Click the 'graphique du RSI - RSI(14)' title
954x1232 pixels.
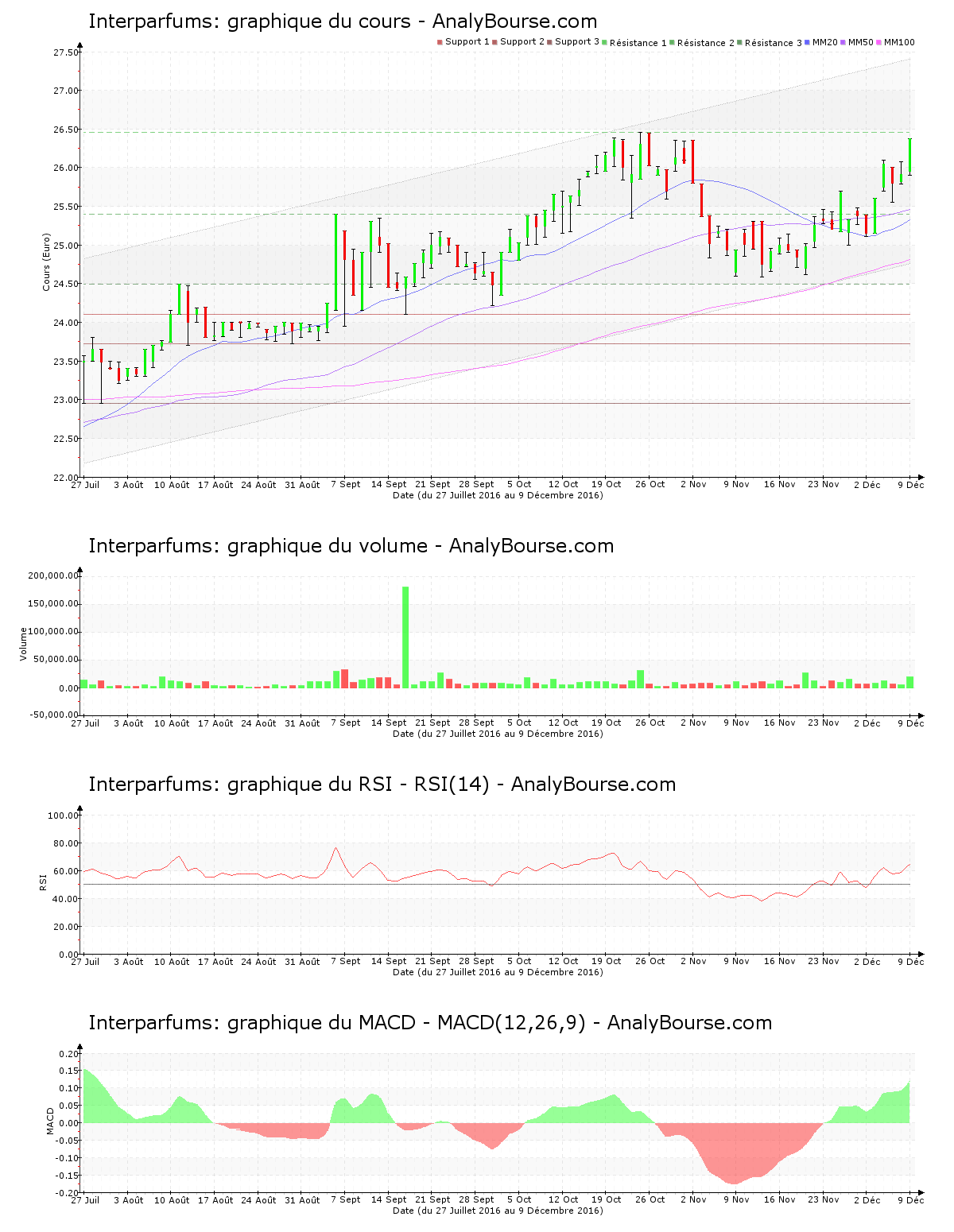coord(382,785)
